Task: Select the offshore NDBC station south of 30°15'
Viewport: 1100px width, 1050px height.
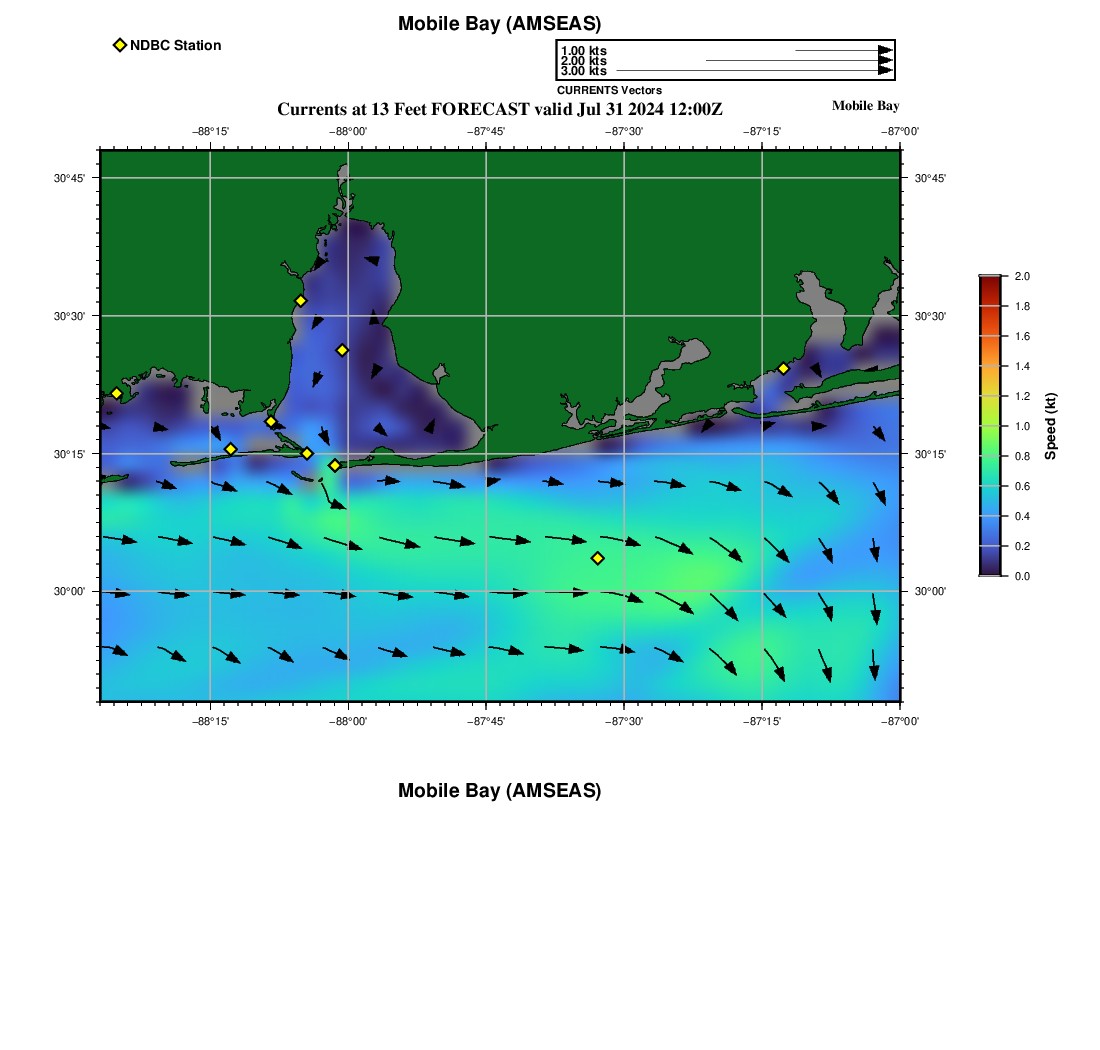Action: tap(597, 558)
